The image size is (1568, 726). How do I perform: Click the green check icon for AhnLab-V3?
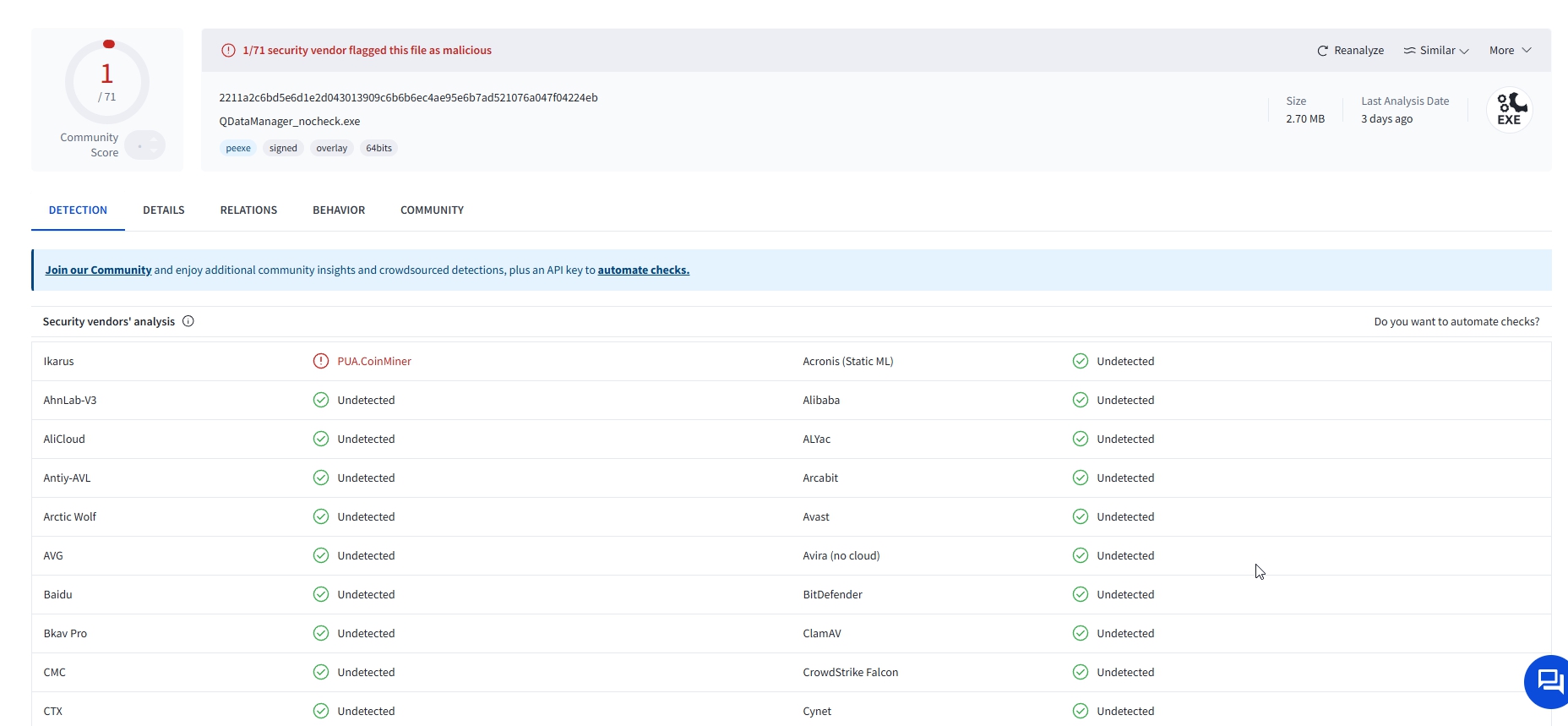click(321, 400)
